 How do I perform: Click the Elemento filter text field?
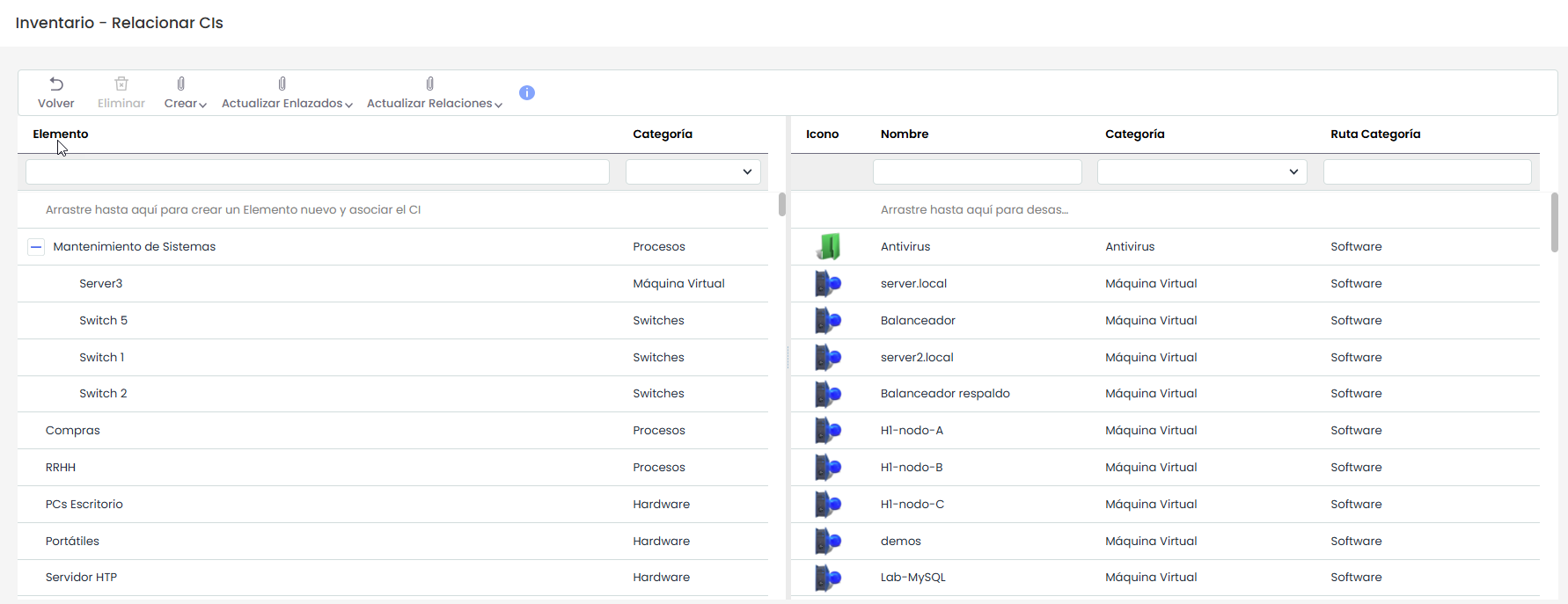[x=318, y=172]
